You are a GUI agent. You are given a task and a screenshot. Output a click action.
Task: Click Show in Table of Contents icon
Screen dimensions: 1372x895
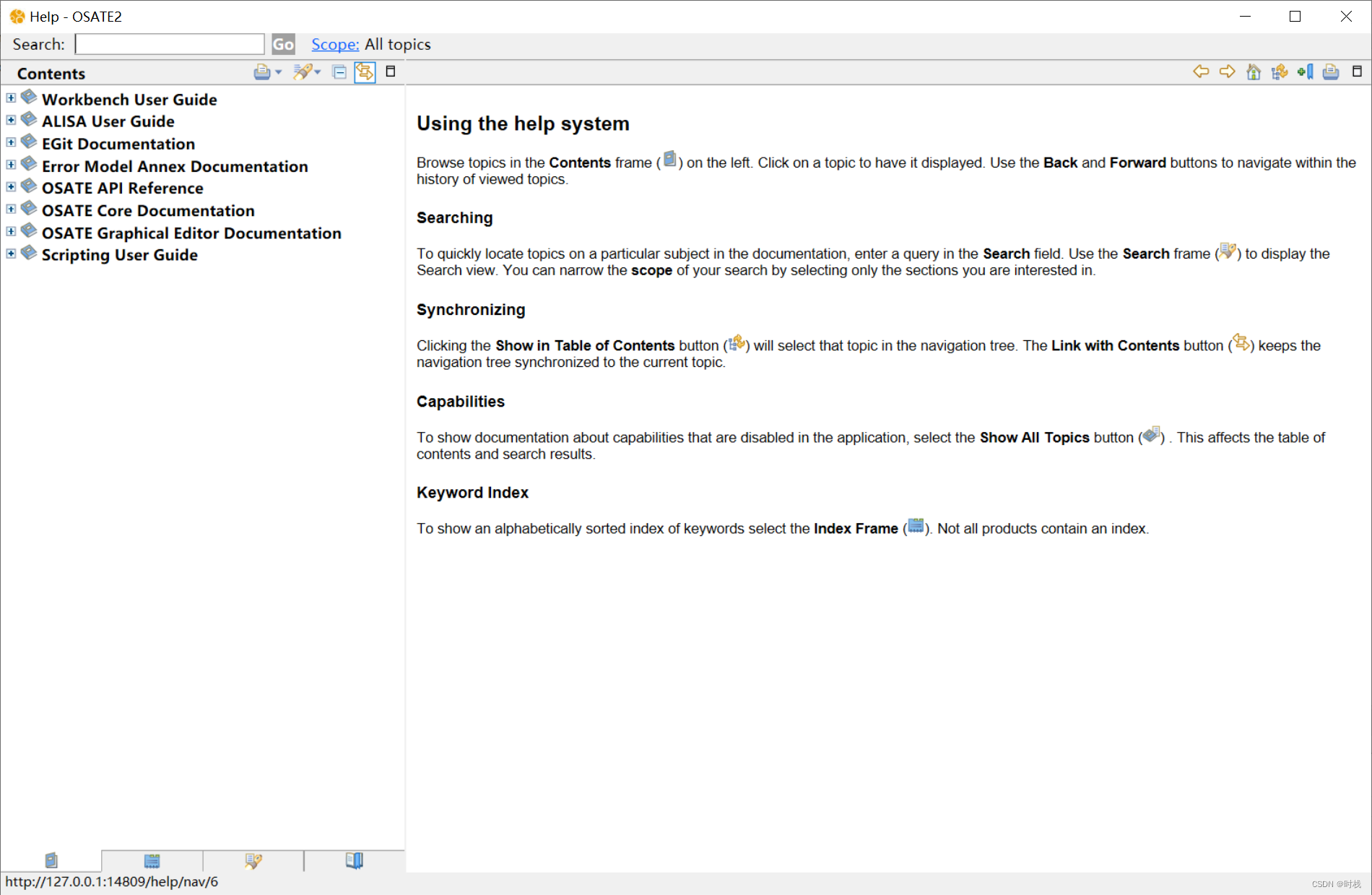(1280, 72)
